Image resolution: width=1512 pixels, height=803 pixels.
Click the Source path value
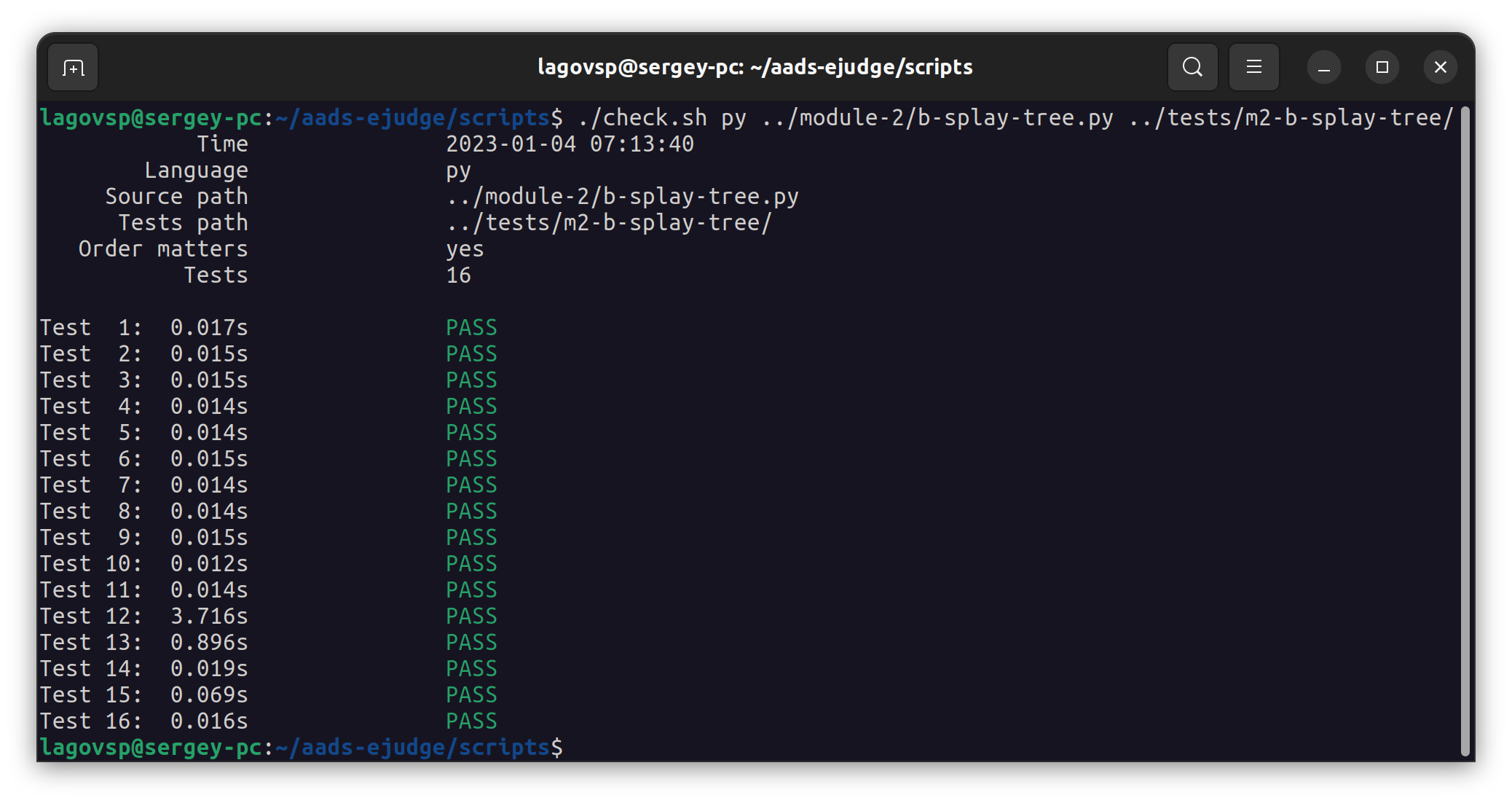[x=622, y=197]
